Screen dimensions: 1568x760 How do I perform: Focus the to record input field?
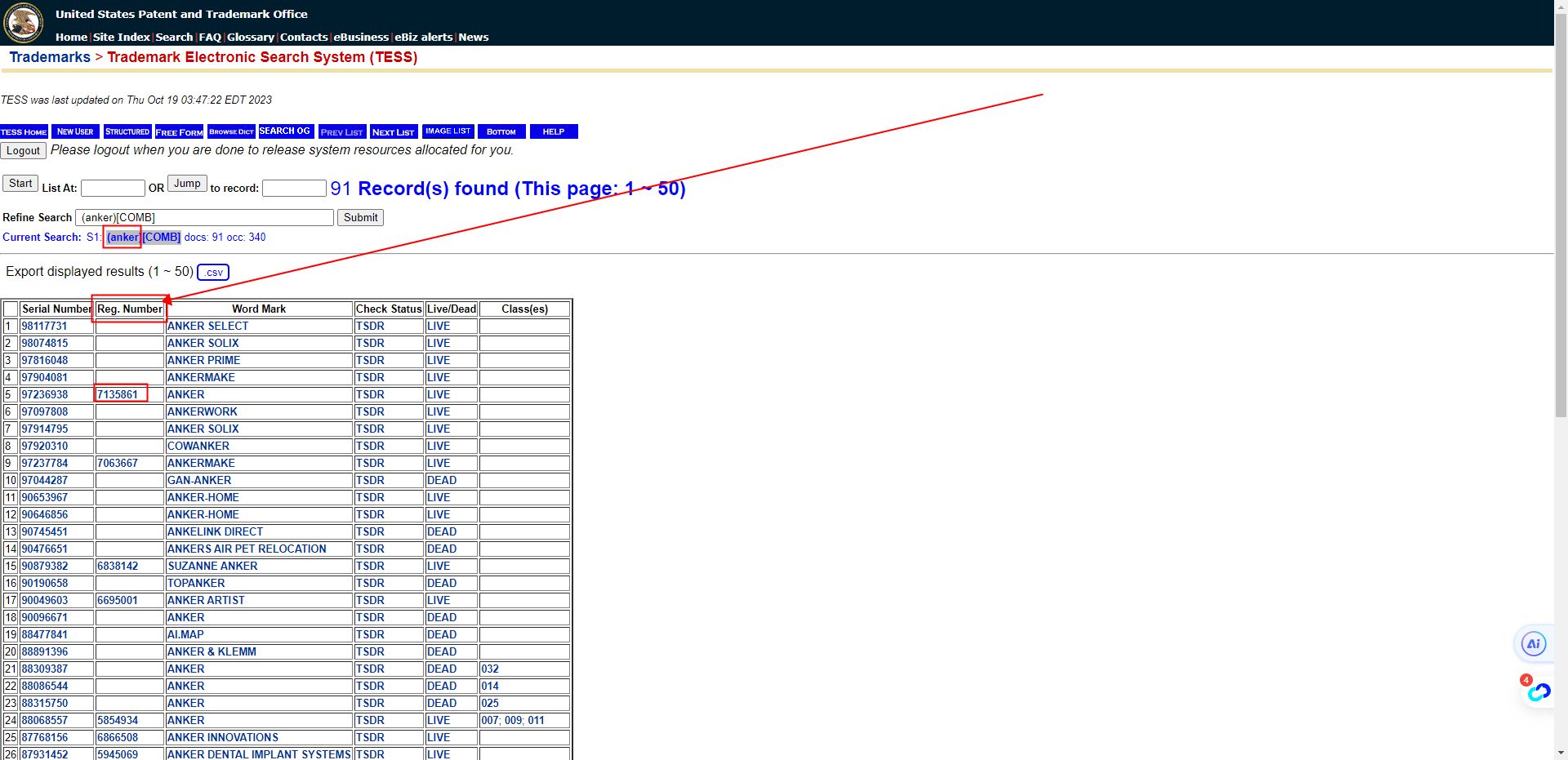tap(294, 189)
